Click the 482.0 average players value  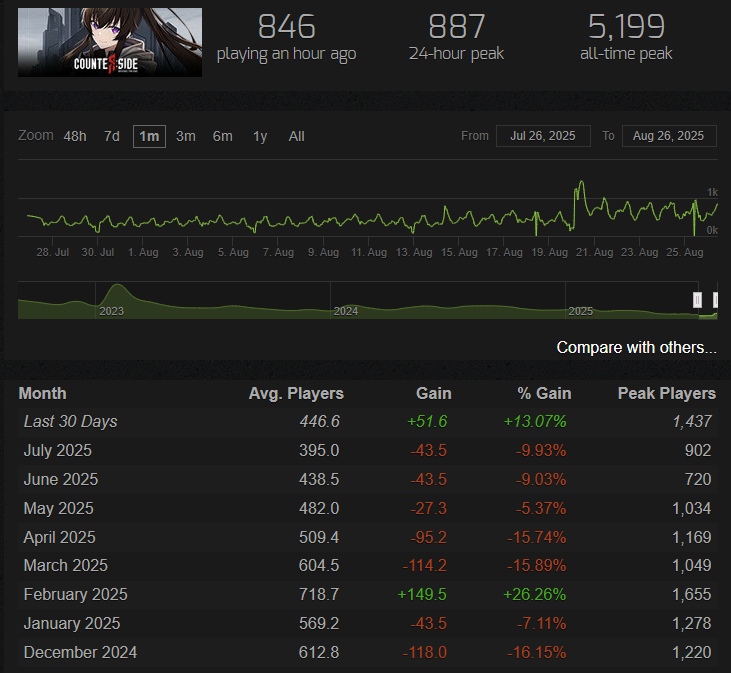click(x=319, y=508)
